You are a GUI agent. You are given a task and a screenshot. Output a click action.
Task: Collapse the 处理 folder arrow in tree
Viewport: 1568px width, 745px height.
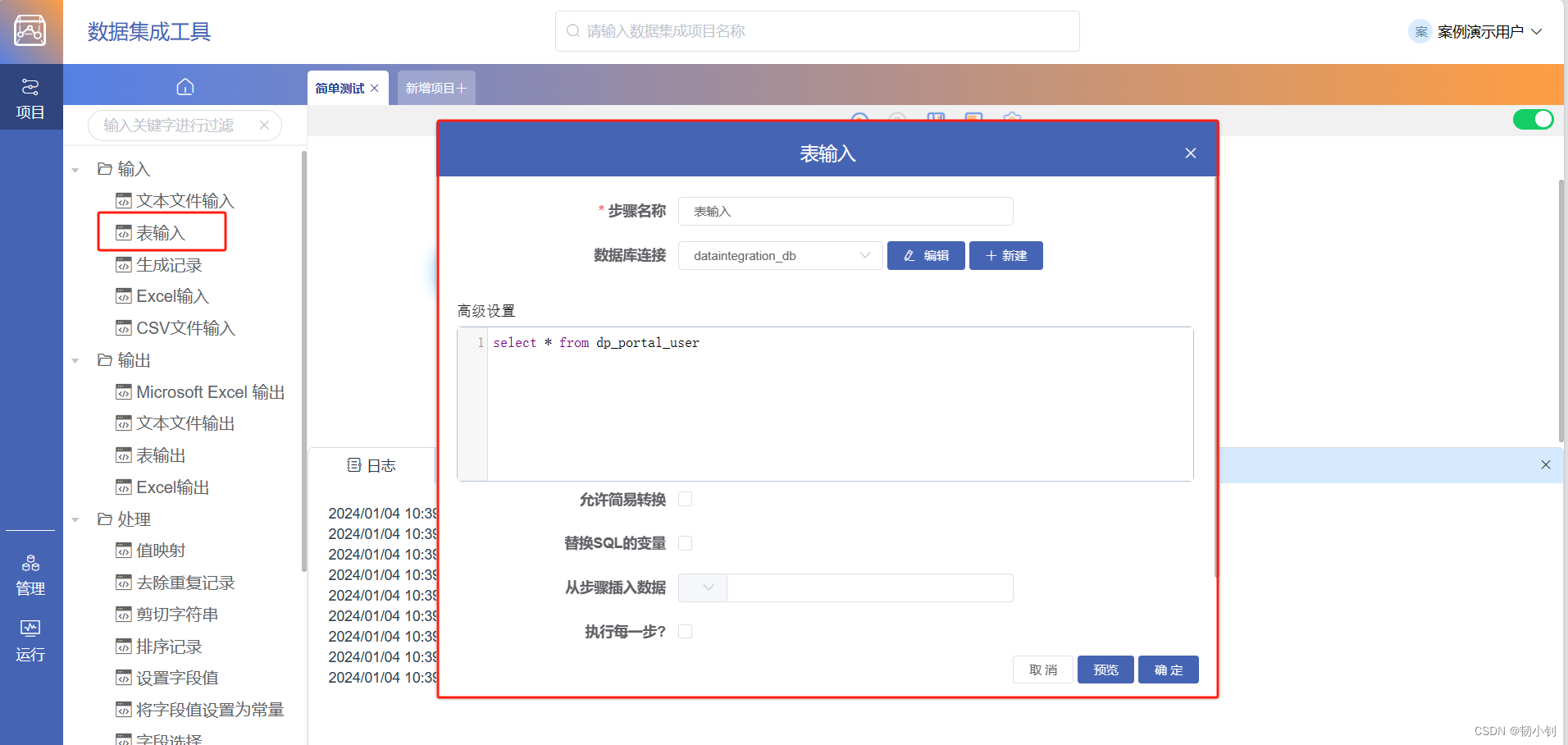pyautogui.click(x=75, y=520)
